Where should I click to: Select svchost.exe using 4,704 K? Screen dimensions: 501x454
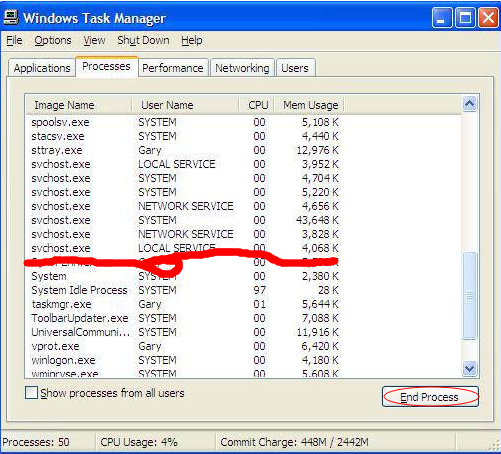[185, 178]
